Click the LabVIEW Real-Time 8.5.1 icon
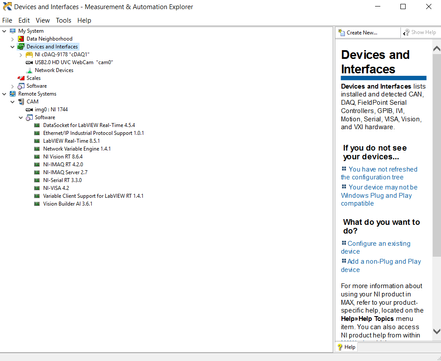The width and height of the screenshot is (441, 361). 37,141
